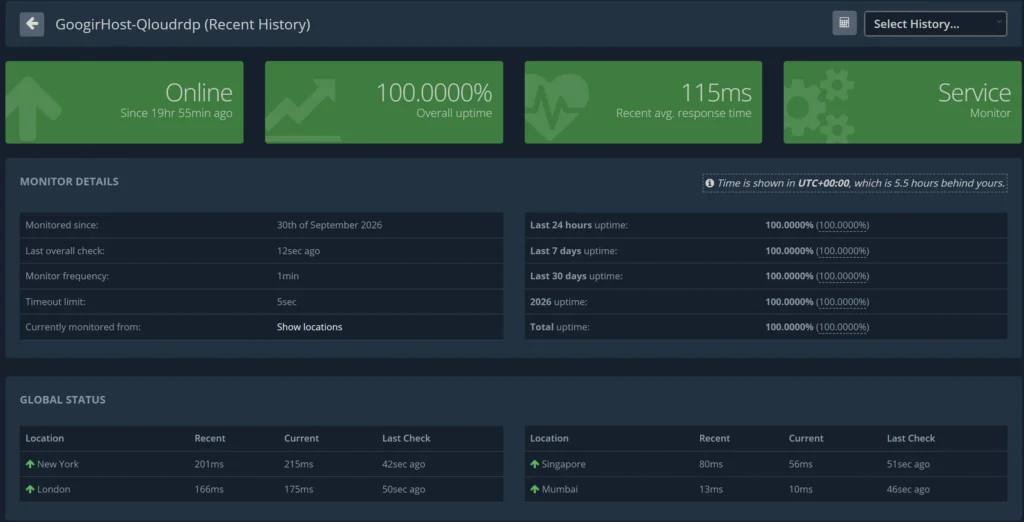
Task: Click London's '50sec ago' last check
Action: pyautogui.click(x=404, y=489)
